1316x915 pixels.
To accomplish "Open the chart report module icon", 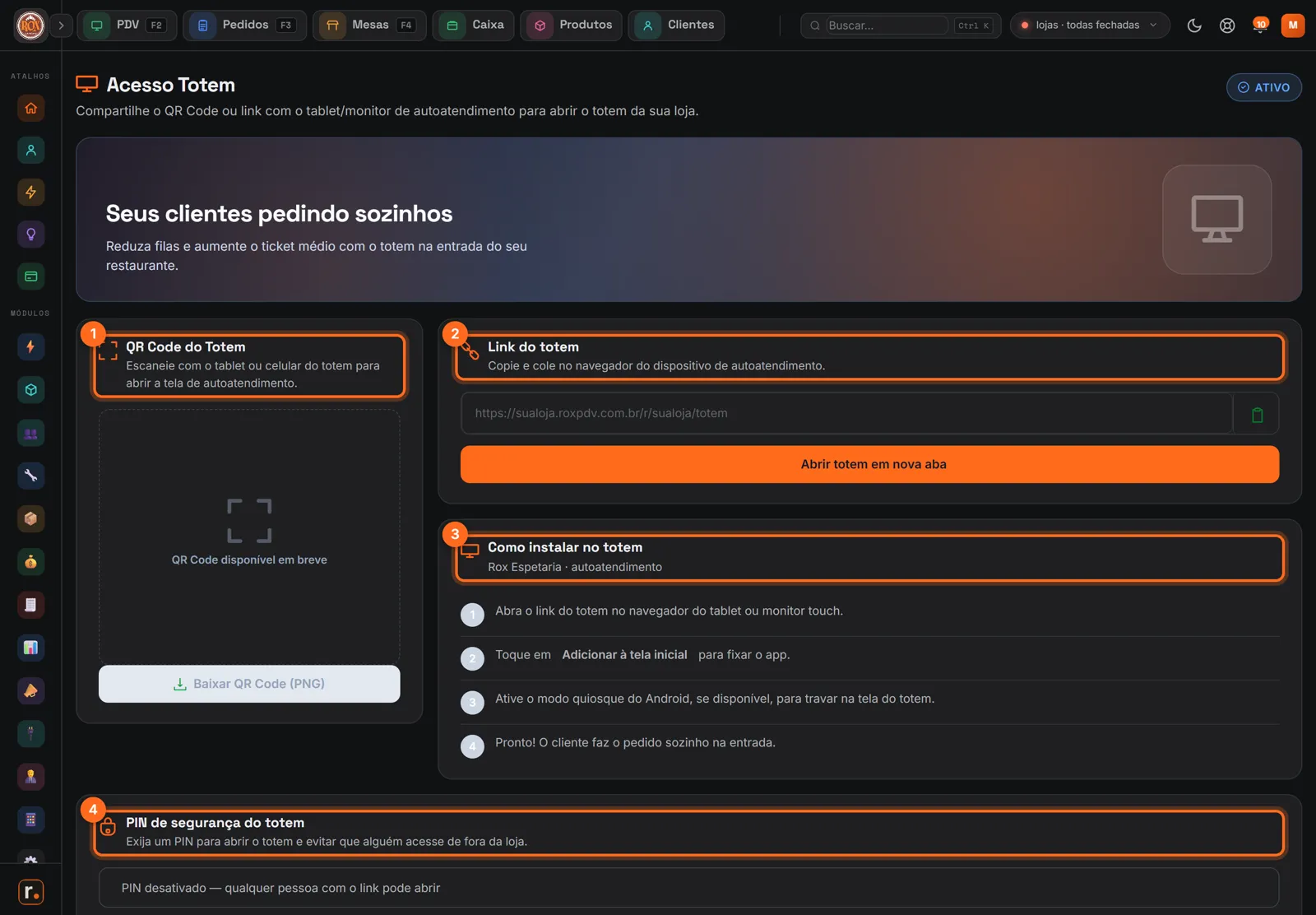I will pyautogui.click(x=30, y=648).
